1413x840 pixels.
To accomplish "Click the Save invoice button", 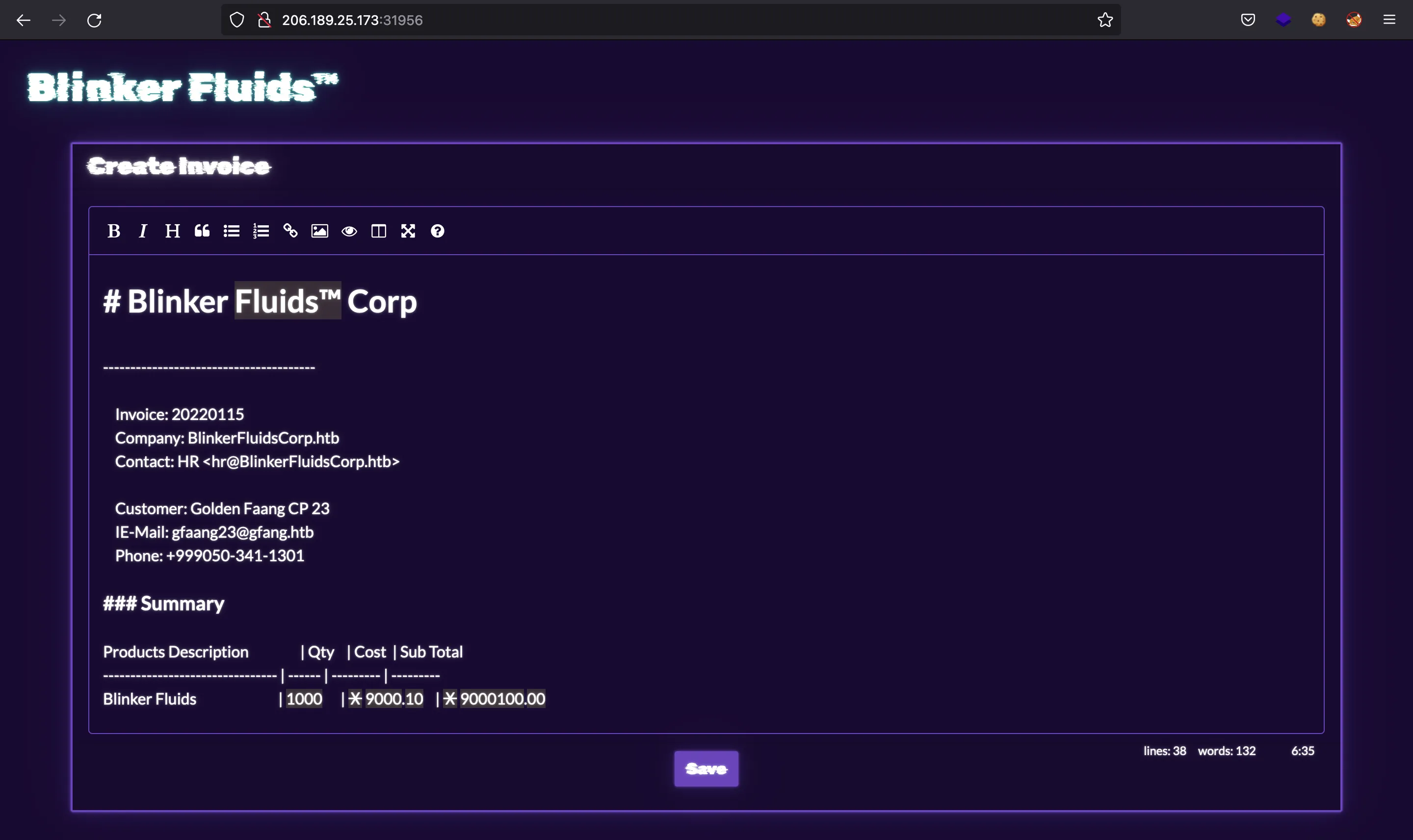I will pyautogui.click(x=706, y=768).
